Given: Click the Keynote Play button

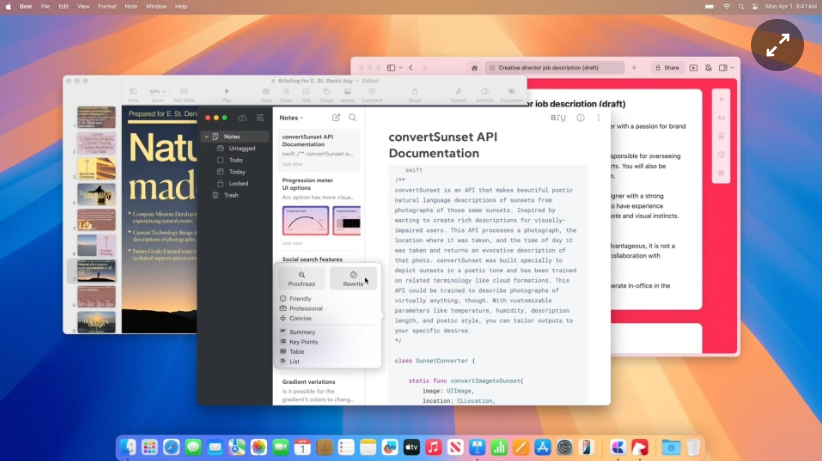Looking at the screenshot, I should pos(227,95).
